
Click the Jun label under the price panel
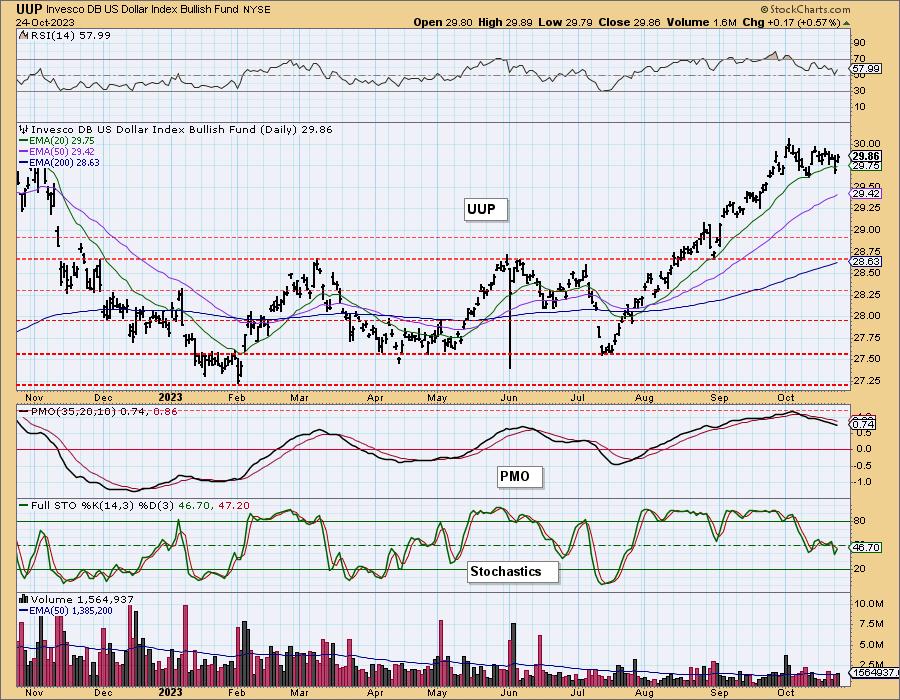[x=509, y=398]
